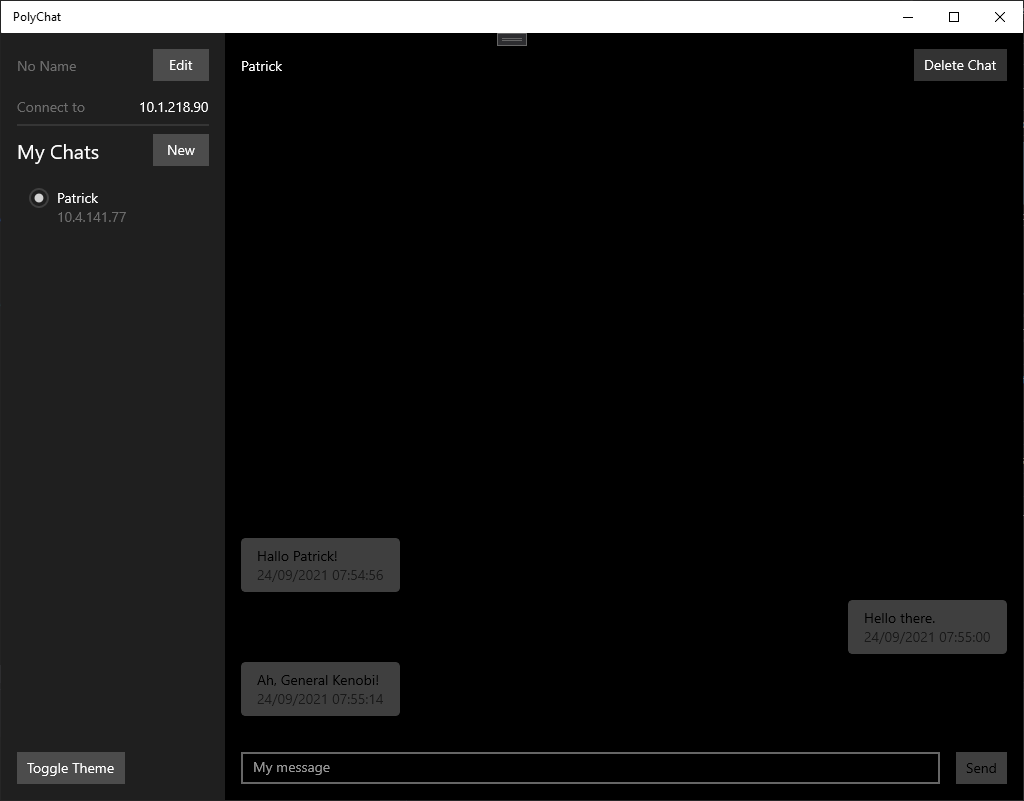
Task: Click the PolyChat title bar text
Action: [37, 16]
